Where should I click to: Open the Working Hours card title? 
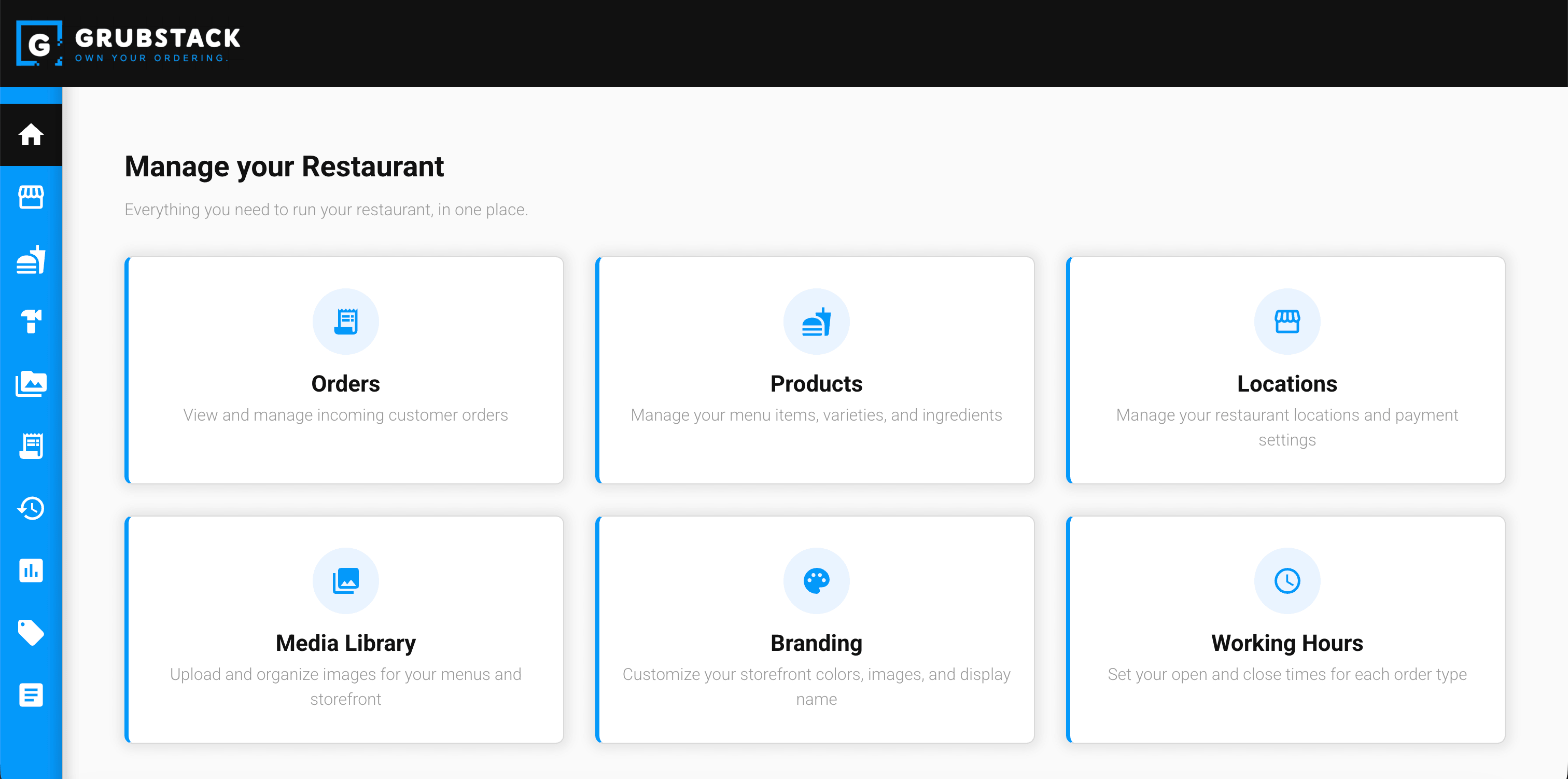pyautogui.click(x=1287, y=643)
